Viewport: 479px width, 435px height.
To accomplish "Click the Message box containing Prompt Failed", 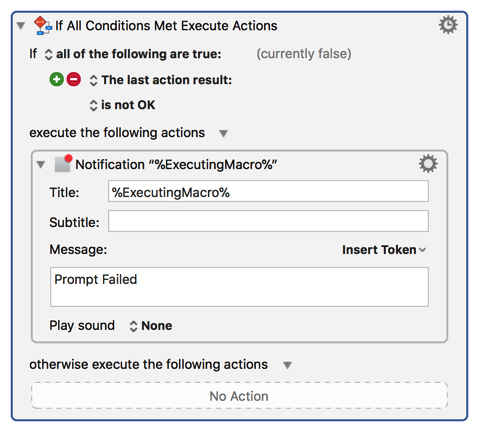I will coord(239,287).
